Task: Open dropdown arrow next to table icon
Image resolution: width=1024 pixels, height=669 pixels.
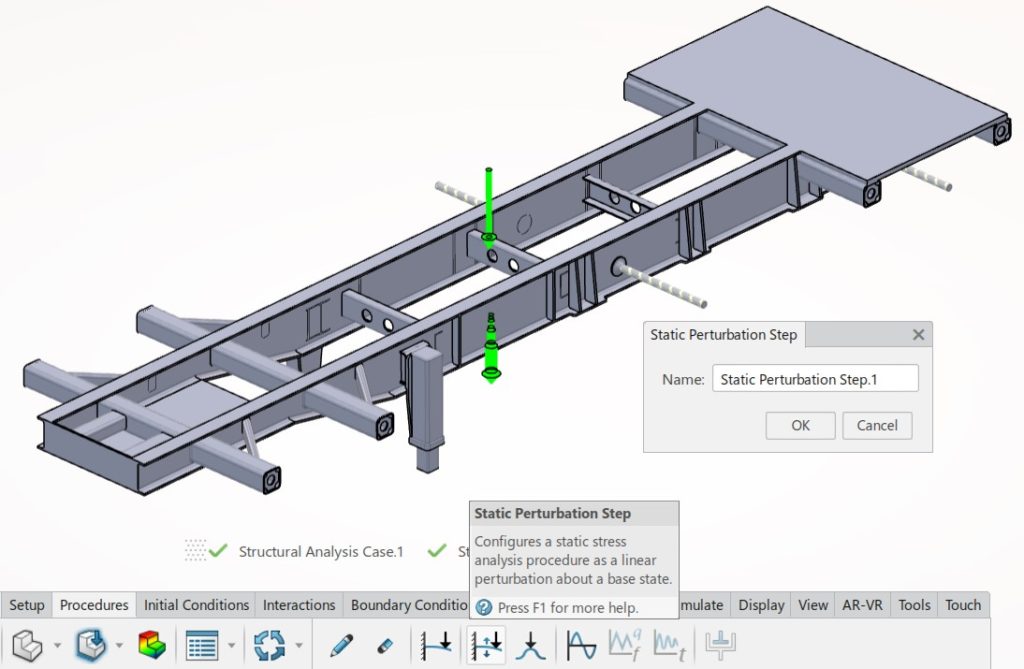Action: 231,646
